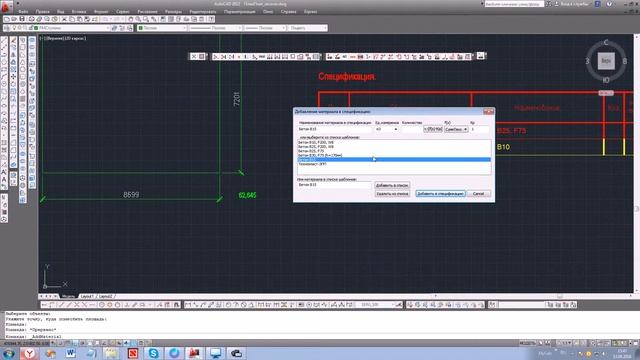Click the Кр coefficient input field
The width and height of the screenshot is (640, 360).
(479, 129)
